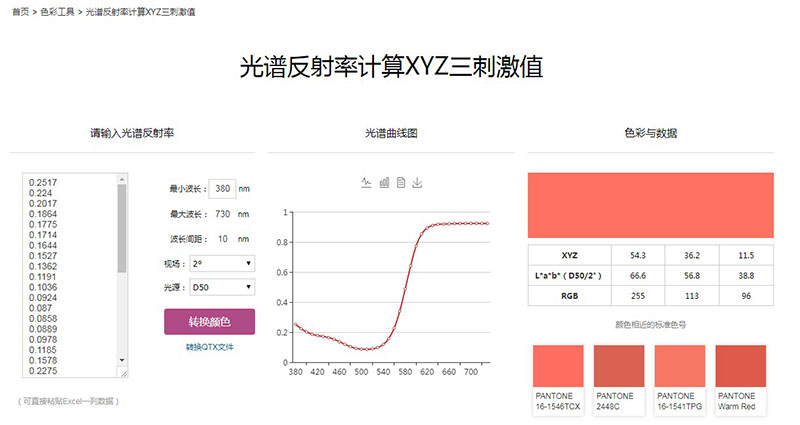
Task: Open the 光源 illuminant D50 dropdown
Action: point(222,288)
